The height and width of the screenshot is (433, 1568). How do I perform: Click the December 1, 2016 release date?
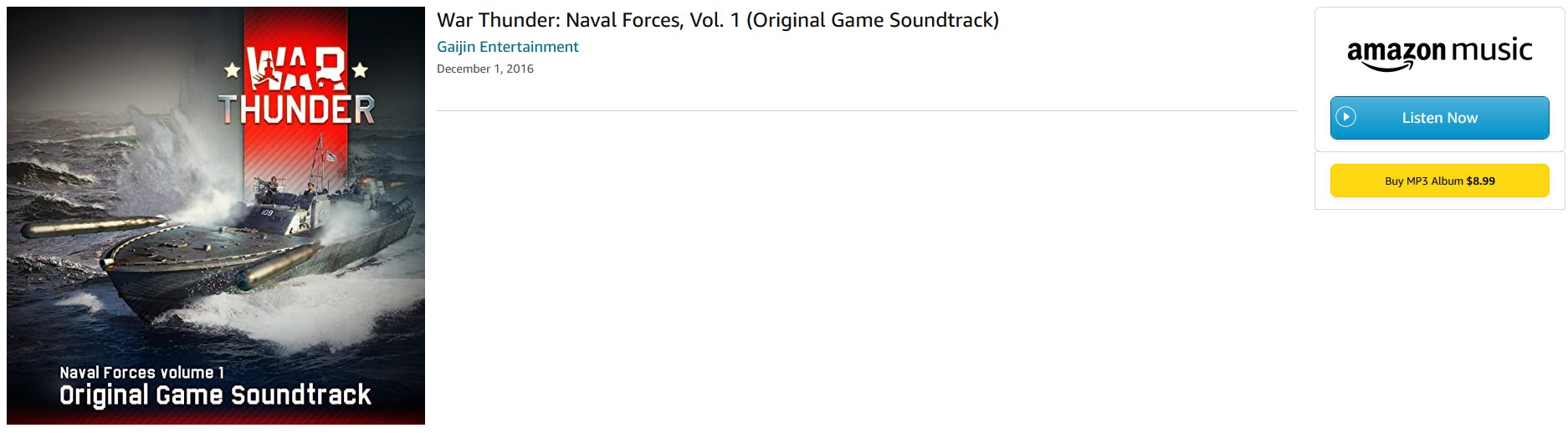[484, 69]
